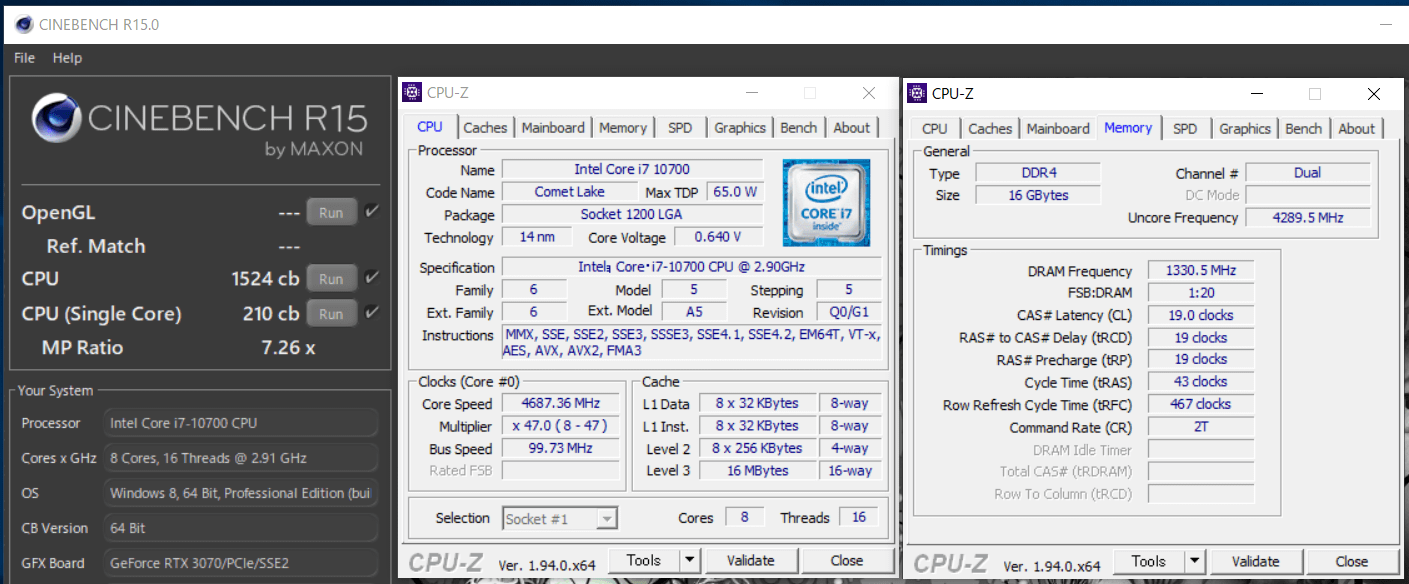Open the File menu in Cinebench
This screenshot has height=584, width=1409.
(25, 58)
